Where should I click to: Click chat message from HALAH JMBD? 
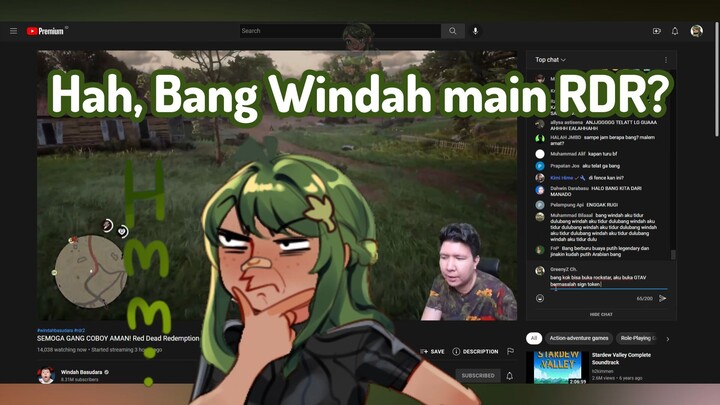(602, 140)
